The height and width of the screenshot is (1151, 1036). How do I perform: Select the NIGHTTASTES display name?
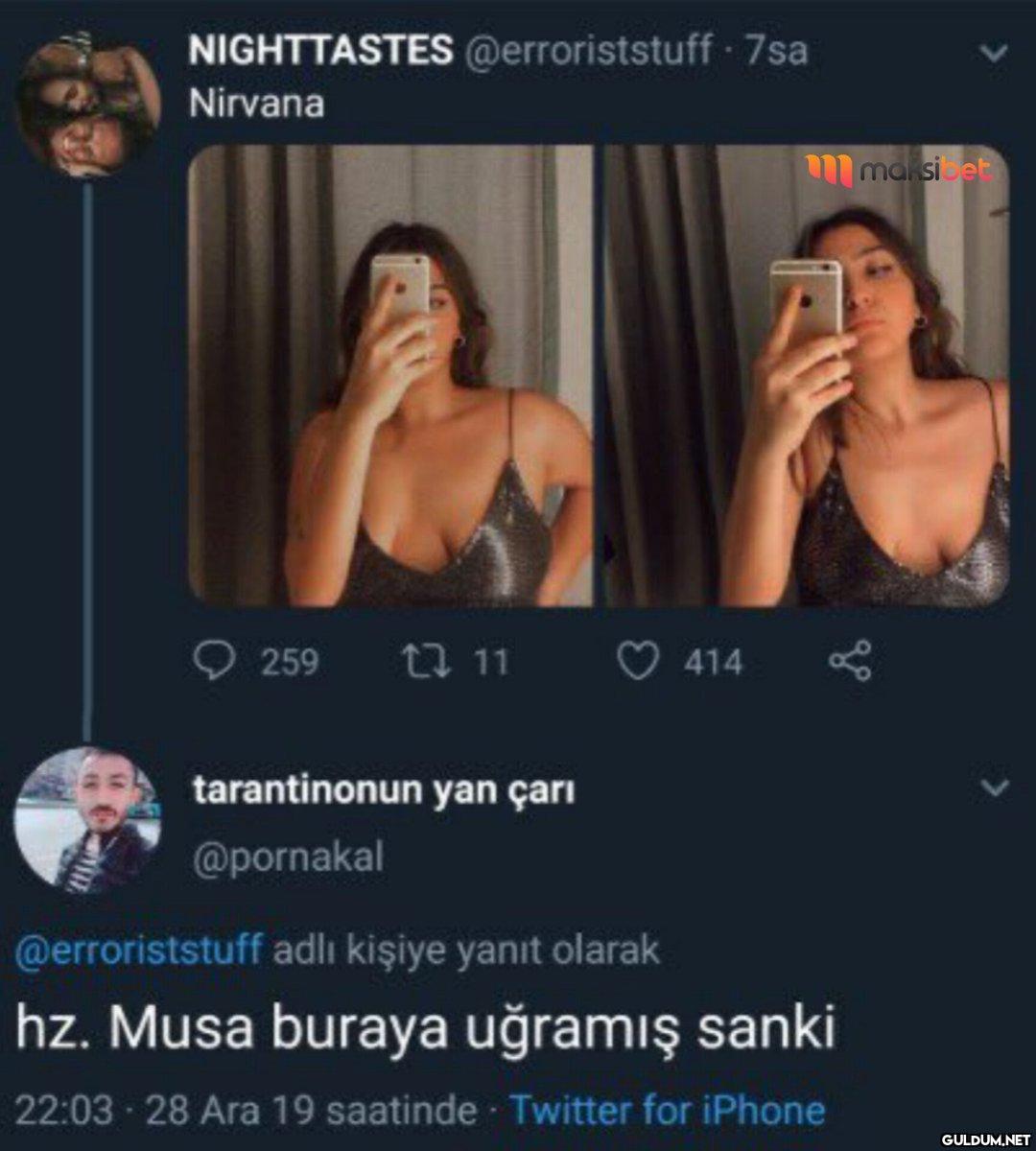(x=320, y=50)
